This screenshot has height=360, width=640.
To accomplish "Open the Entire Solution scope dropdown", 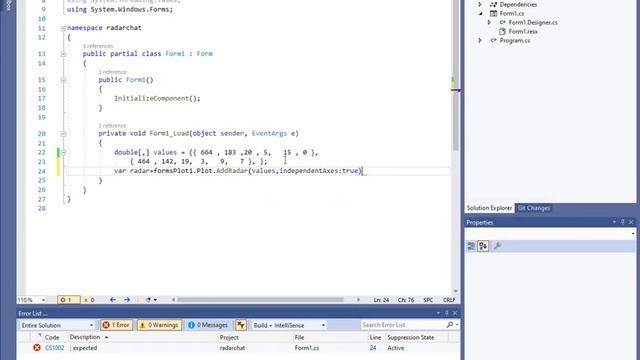I will tap(57, 325).
